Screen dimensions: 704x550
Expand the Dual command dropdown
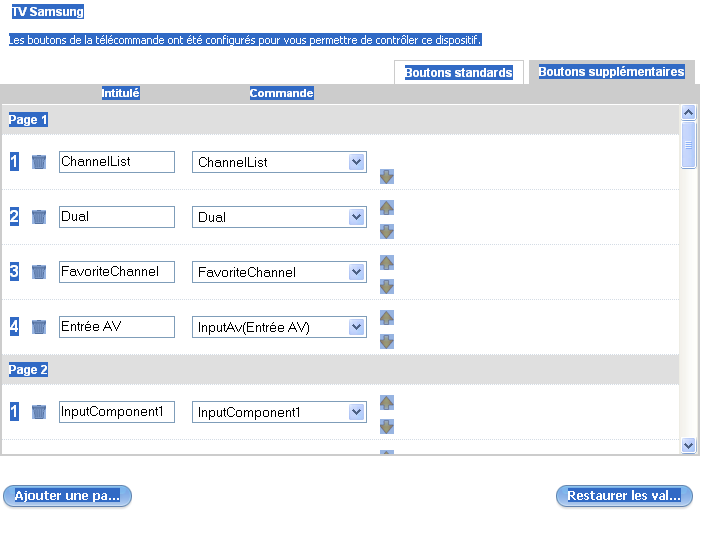click(x=356, y=217)
